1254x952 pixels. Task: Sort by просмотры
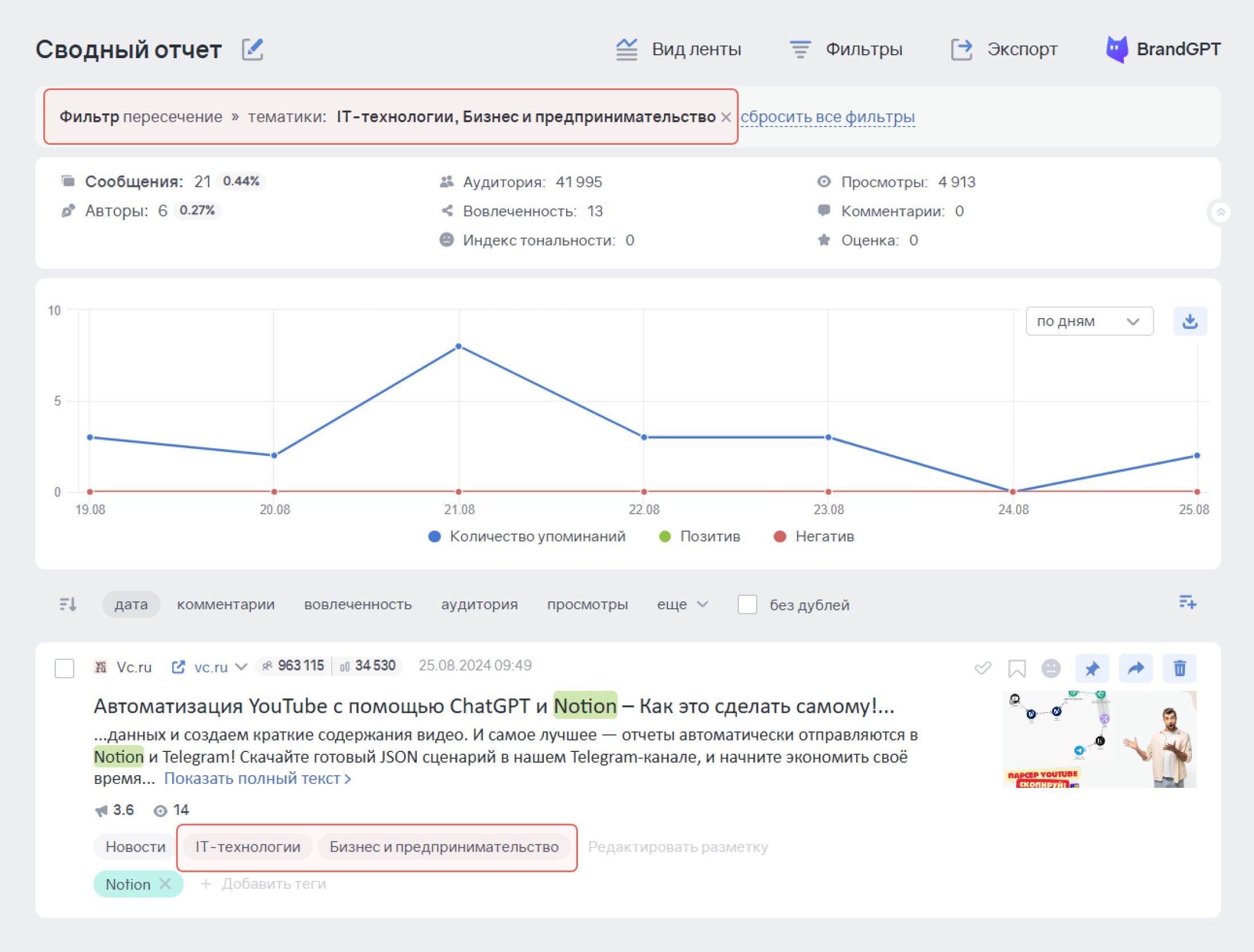point(587,604)
